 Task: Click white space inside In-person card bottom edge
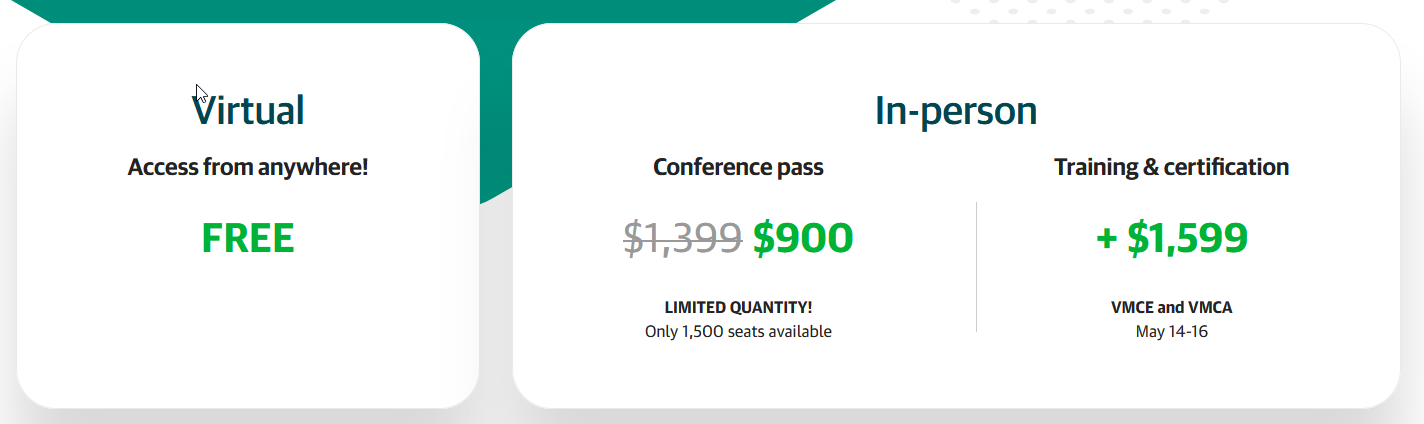pyautogui.click(x=956, y=380)
